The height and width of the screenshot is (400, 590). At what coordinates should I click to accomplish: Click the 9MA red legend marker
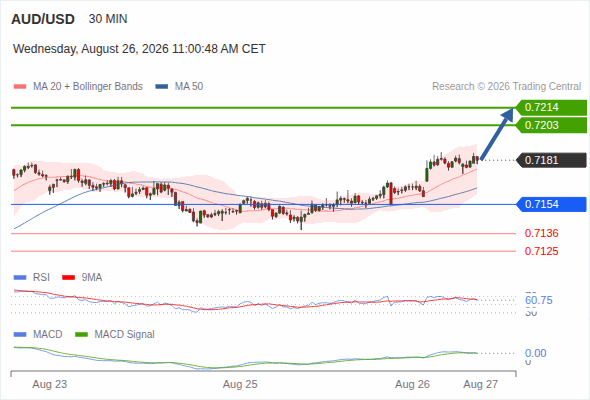(68, 278)
